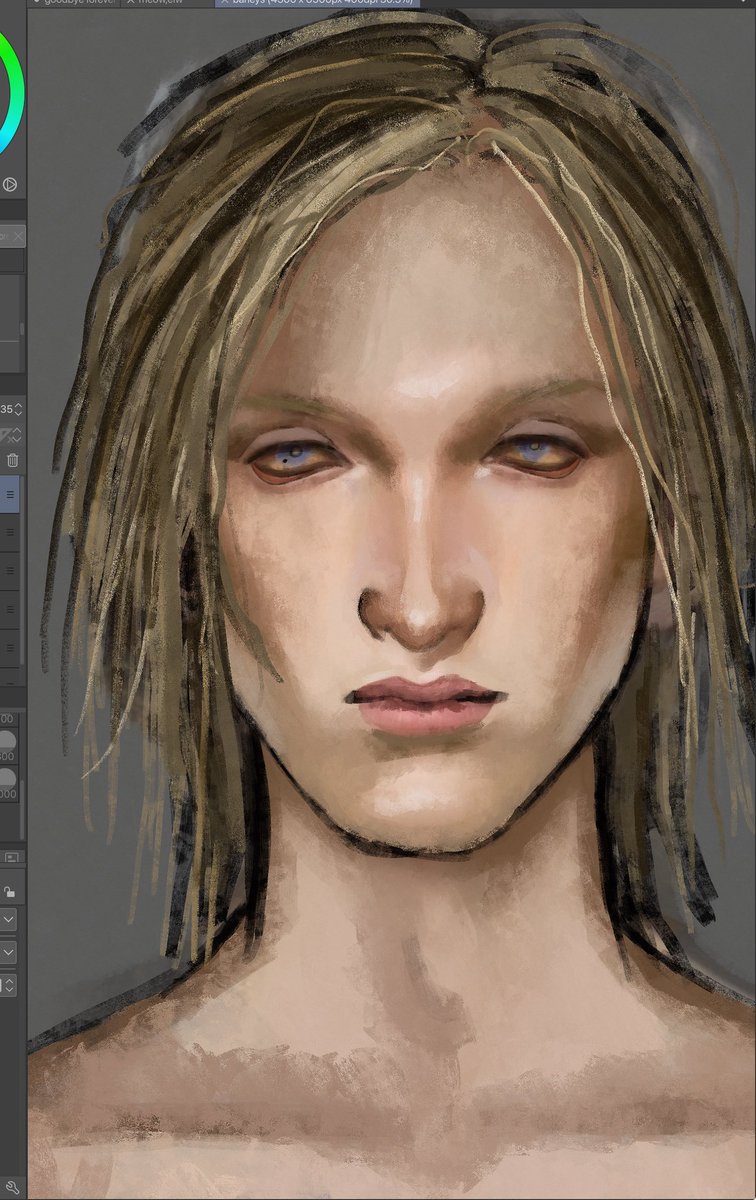
Task: Open the first dropdown below the lock icon
Action: 8,920
